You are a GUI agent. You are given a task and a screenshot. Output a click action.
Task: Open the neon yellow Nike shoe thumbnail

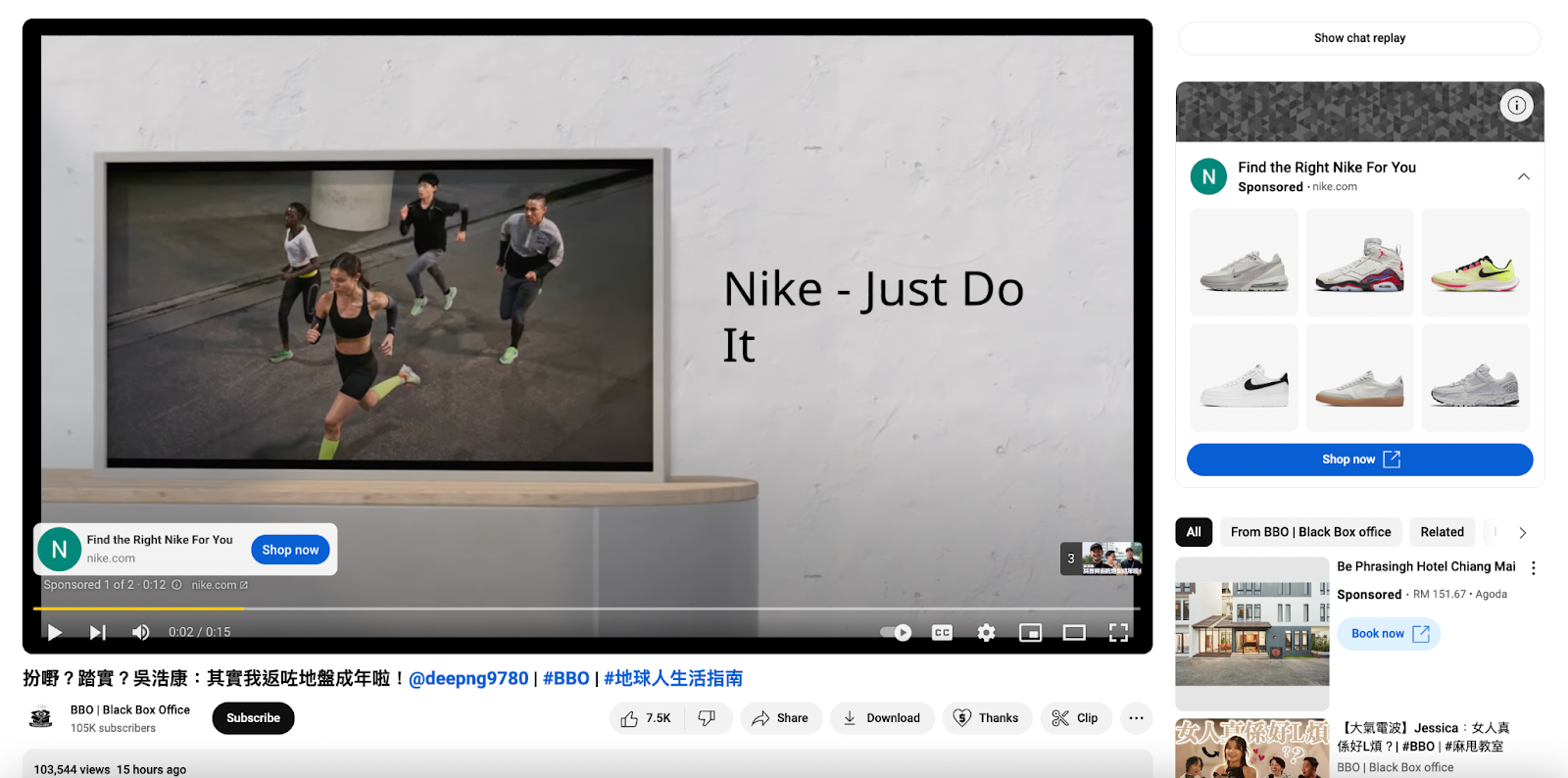click(x=1475, y=263)
